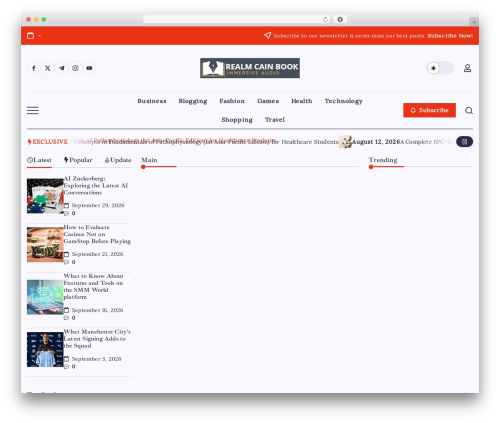Click the ticker thumbnail beside August 12, 2026
Image resolution: width=500 pixels, height=423 pixels.
[x=345, y=142]
